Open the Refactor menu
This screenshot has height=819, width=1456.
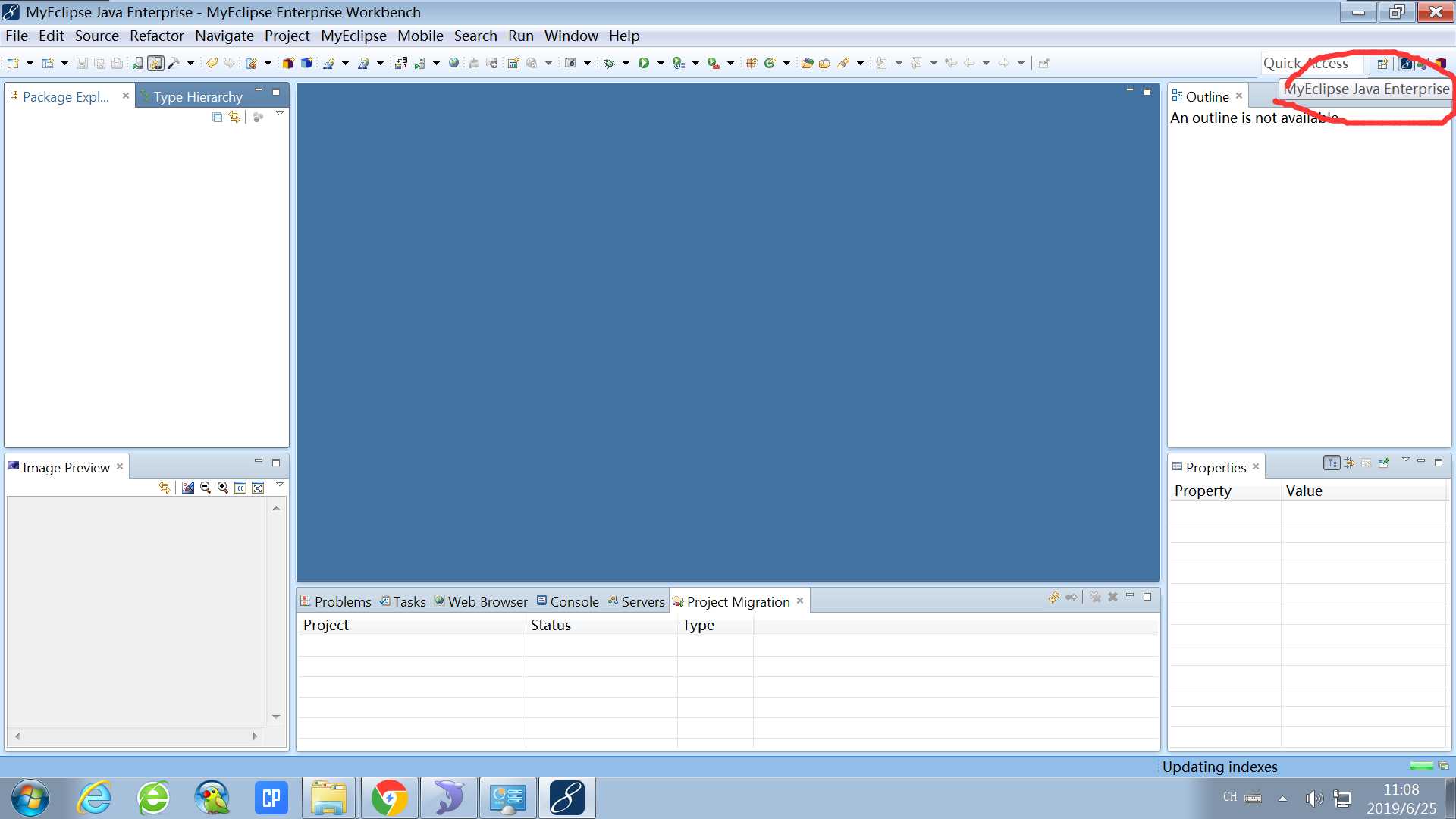click(157, 36)
